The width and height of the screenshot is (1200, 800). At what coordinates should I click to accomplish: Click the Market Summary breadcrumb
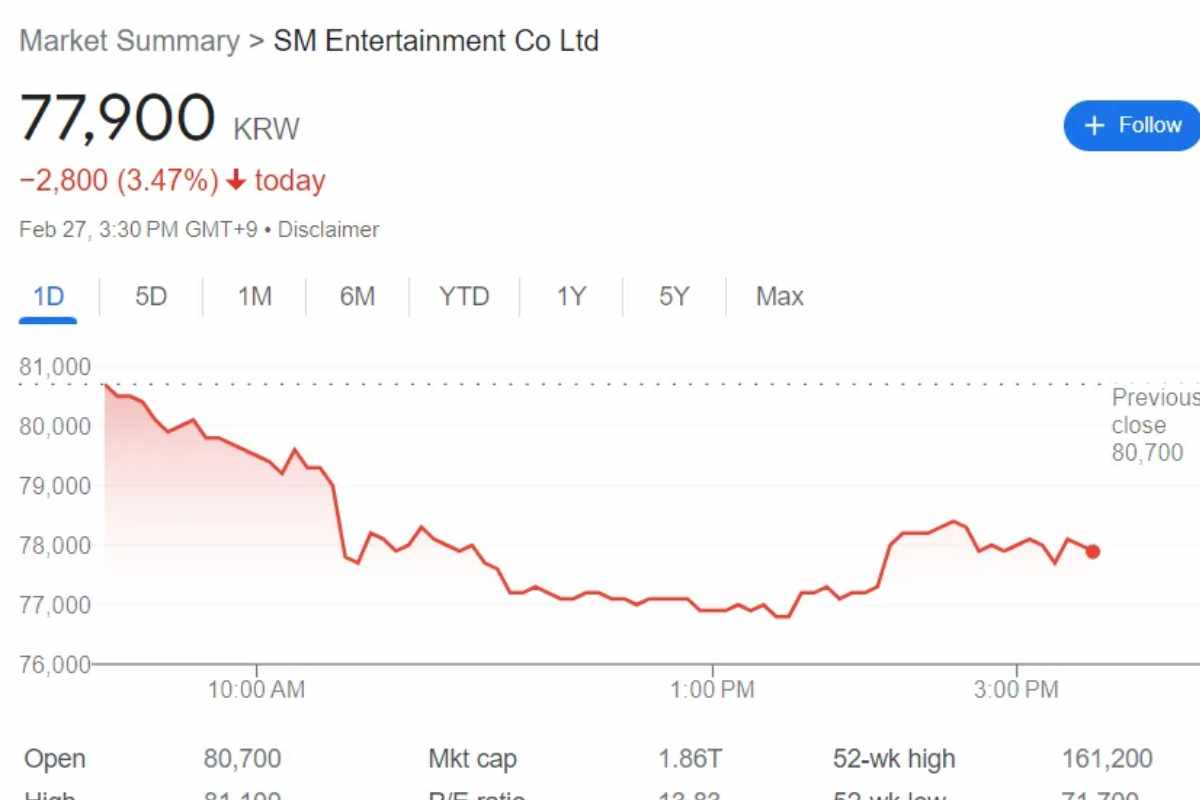[x=130, y=42]
